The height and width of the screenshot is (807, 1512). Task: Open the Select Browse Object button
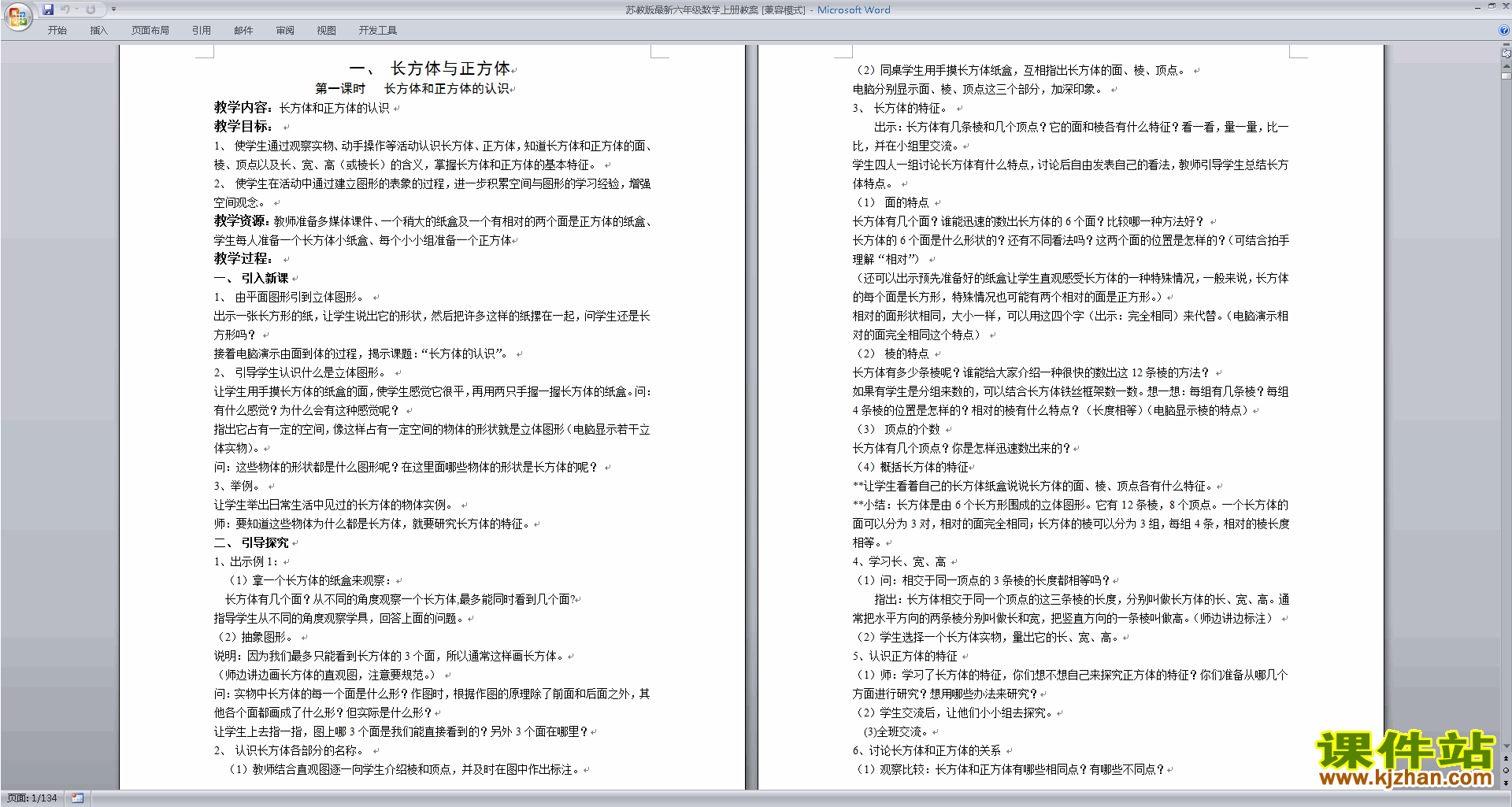(x=1506, y=770)
